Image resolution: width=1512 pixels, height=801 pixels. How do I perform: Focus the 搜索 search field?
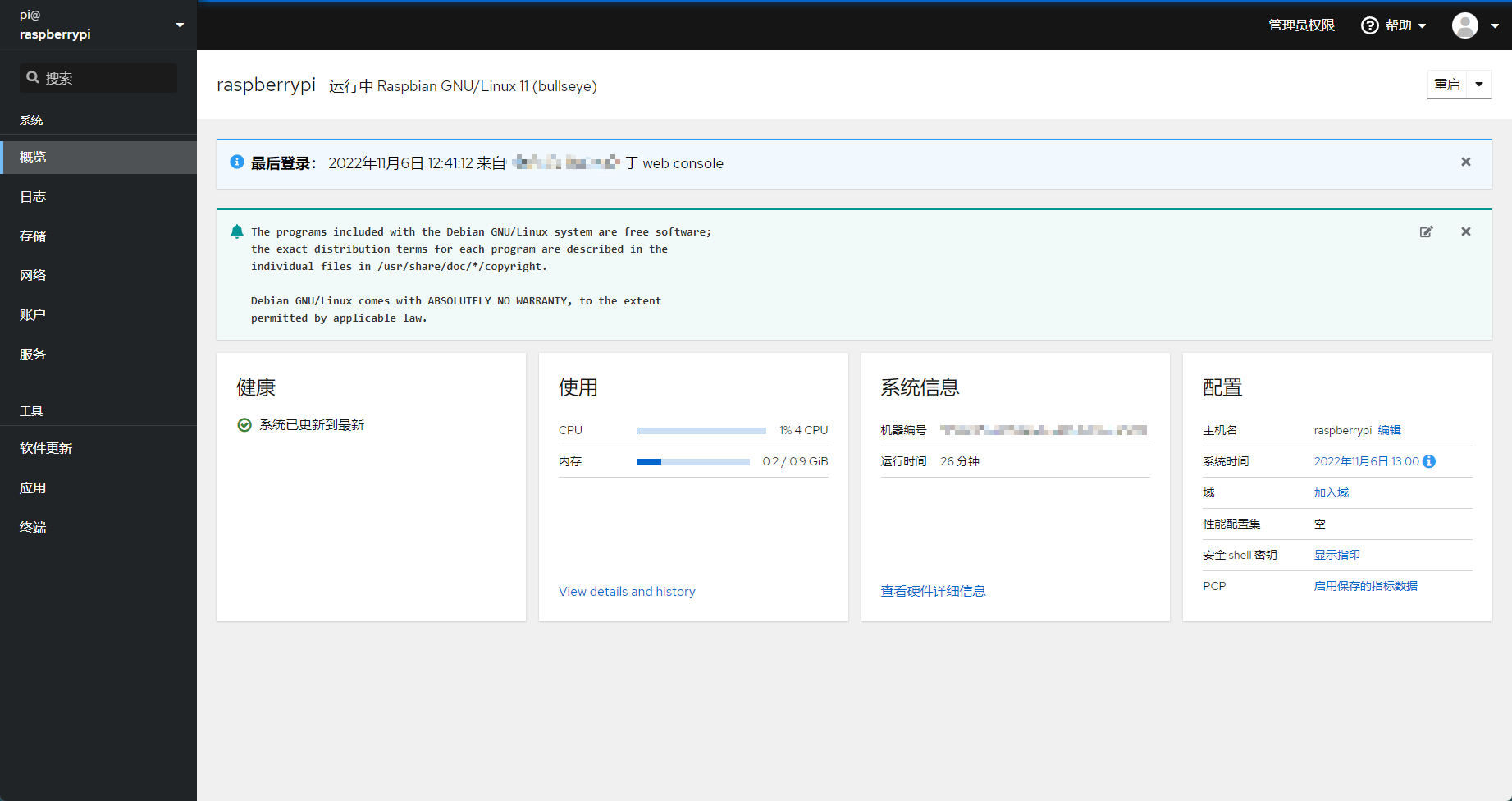click(x=98, y=78)
